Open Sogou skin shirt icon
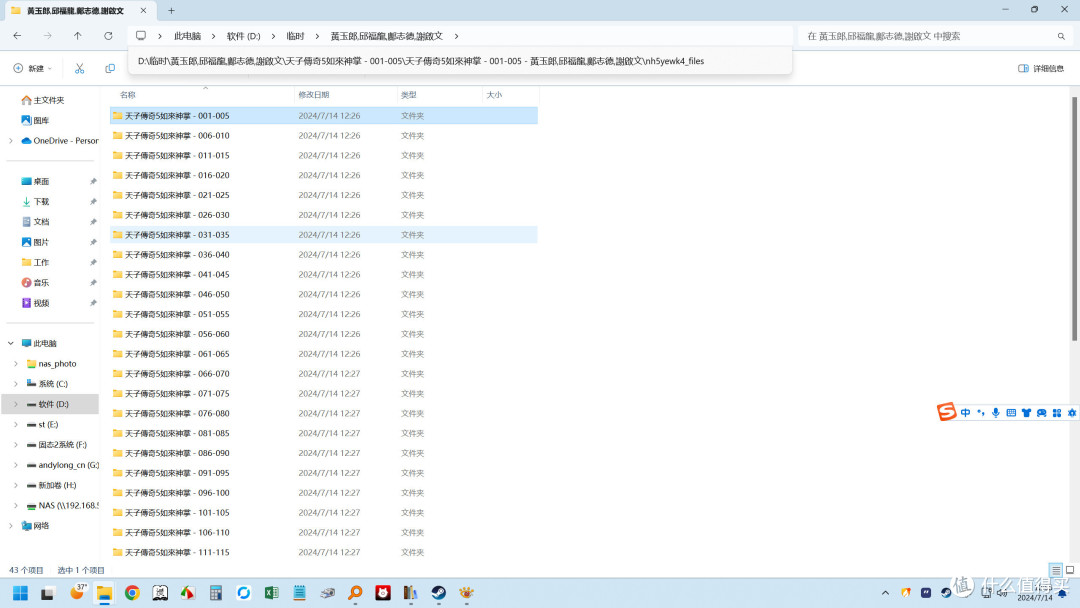Image resolution: width=1080 pixels, height=608 pixels. click(x=1026, y=412)
